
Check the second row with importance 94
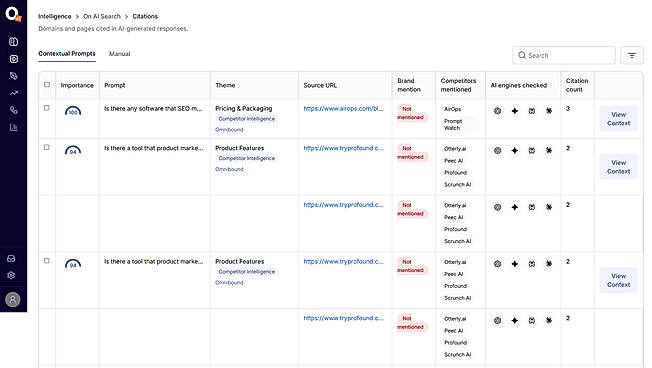coord(47,261)
